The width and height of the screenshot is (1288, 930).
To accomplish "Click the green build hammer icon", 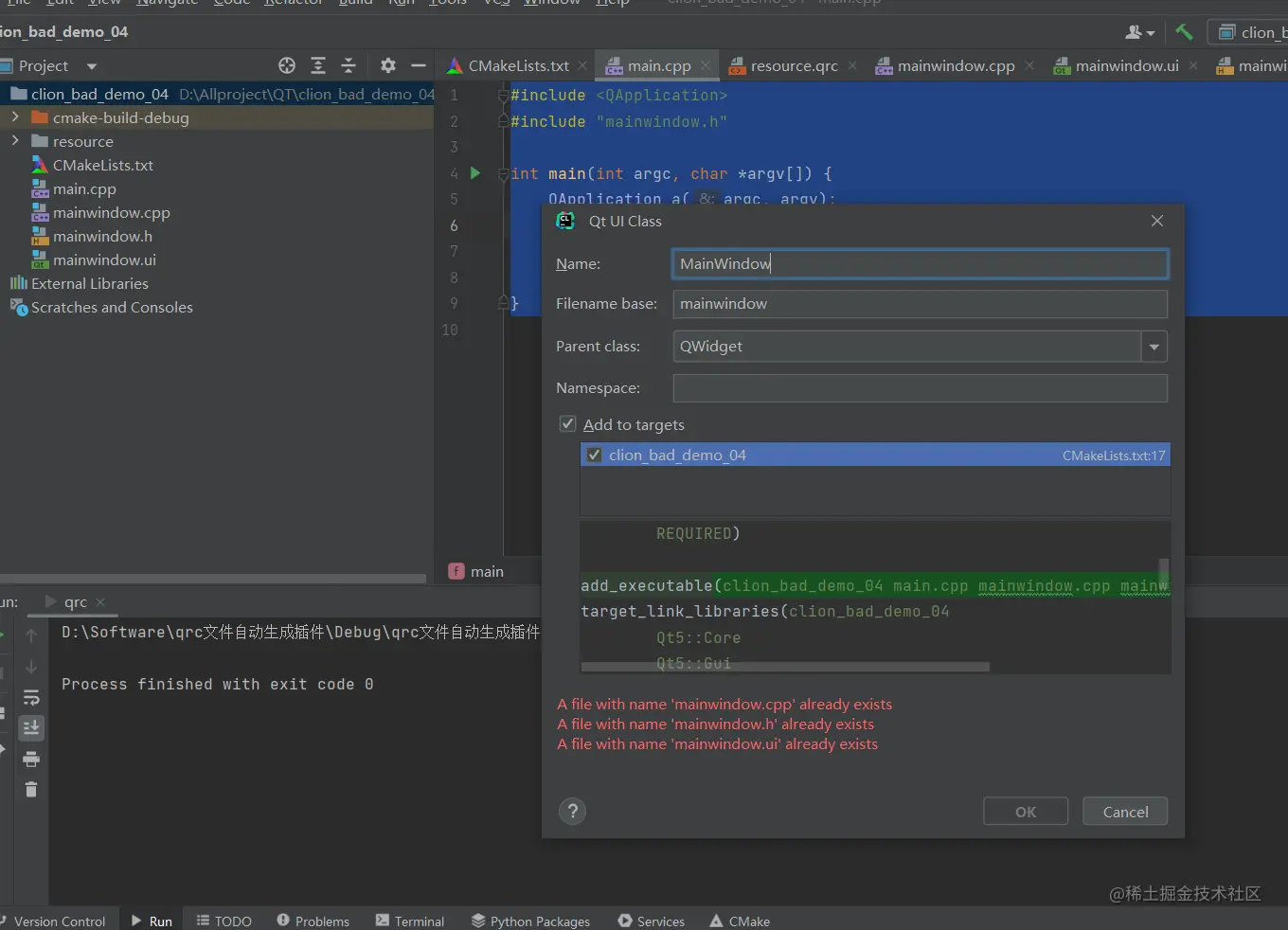I will [1184, 31].
